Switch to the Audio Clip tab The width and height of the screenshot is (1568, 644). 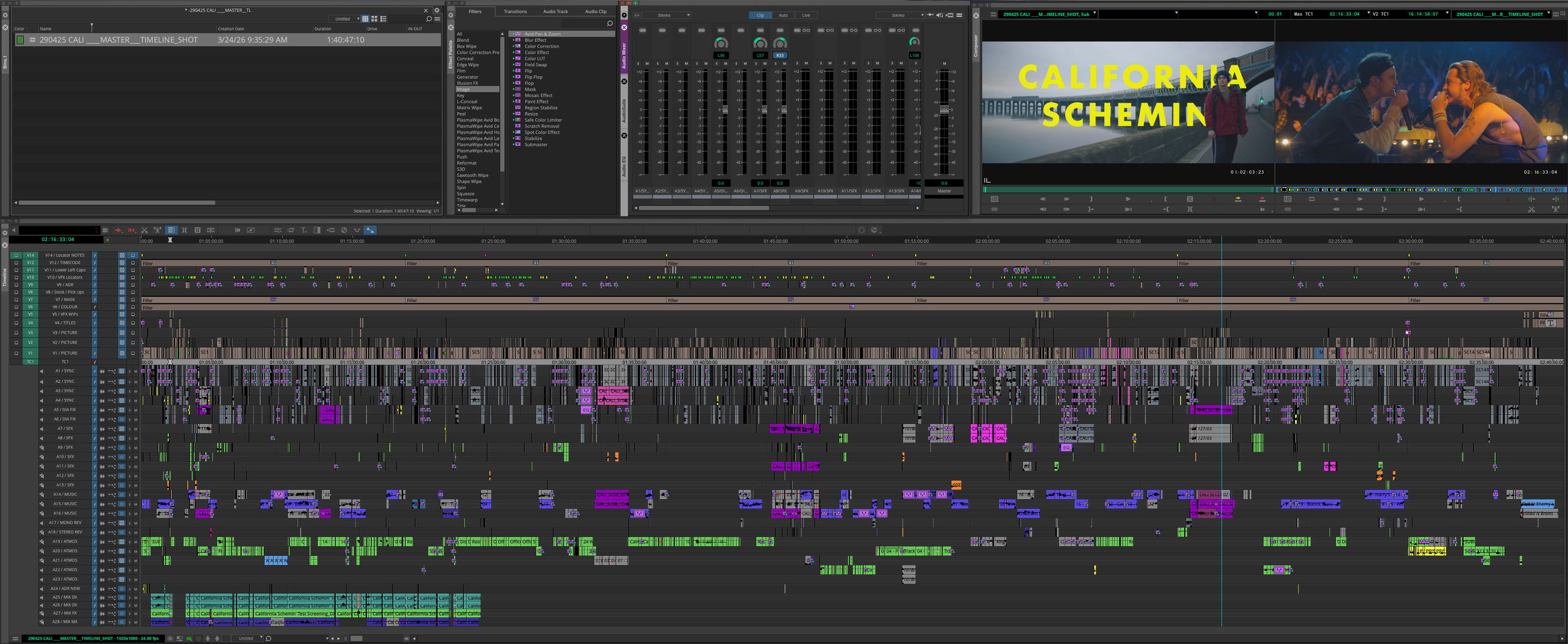(596, 11)
